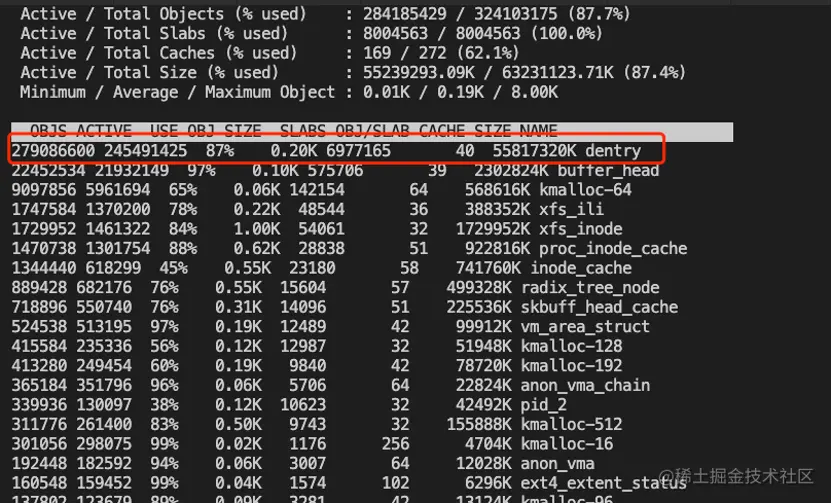Image resolution: width=832 pixels, height=504 pixels.
Task: Click the 0.01K / 0.19K / 8.00K value
Action: point(461,92)
